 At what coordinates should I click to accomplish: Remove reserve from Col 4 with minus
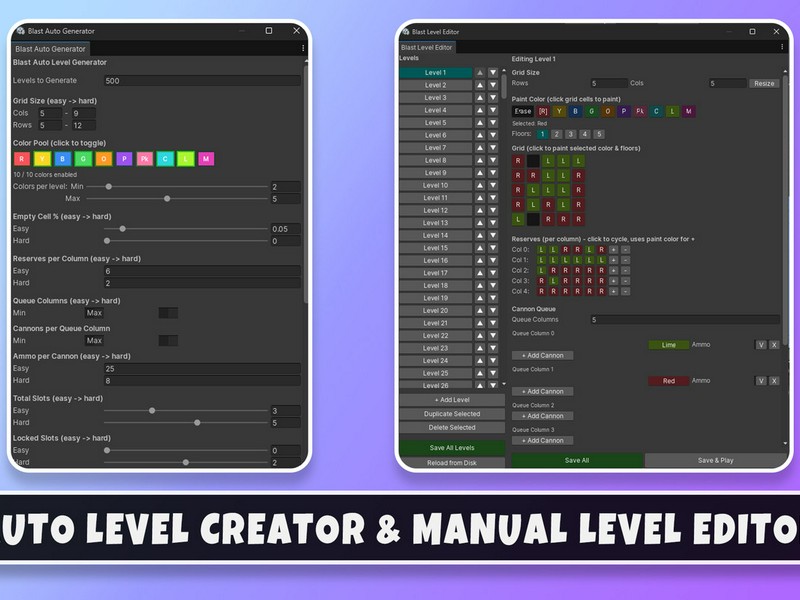pyautogui.click(x=626, y=292)
